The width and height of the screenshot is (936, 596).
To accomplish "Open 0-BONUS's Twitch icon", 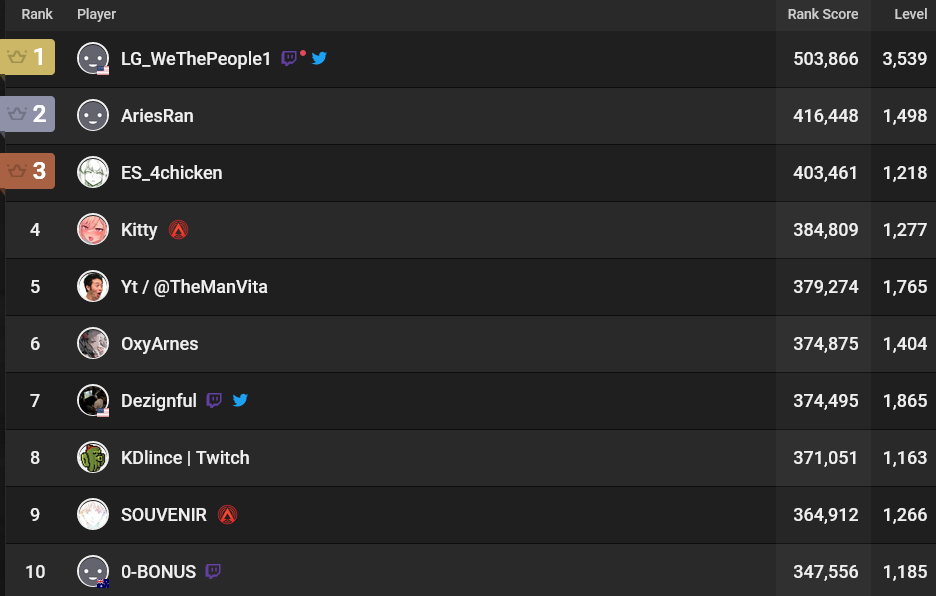I will pos(213,572).
